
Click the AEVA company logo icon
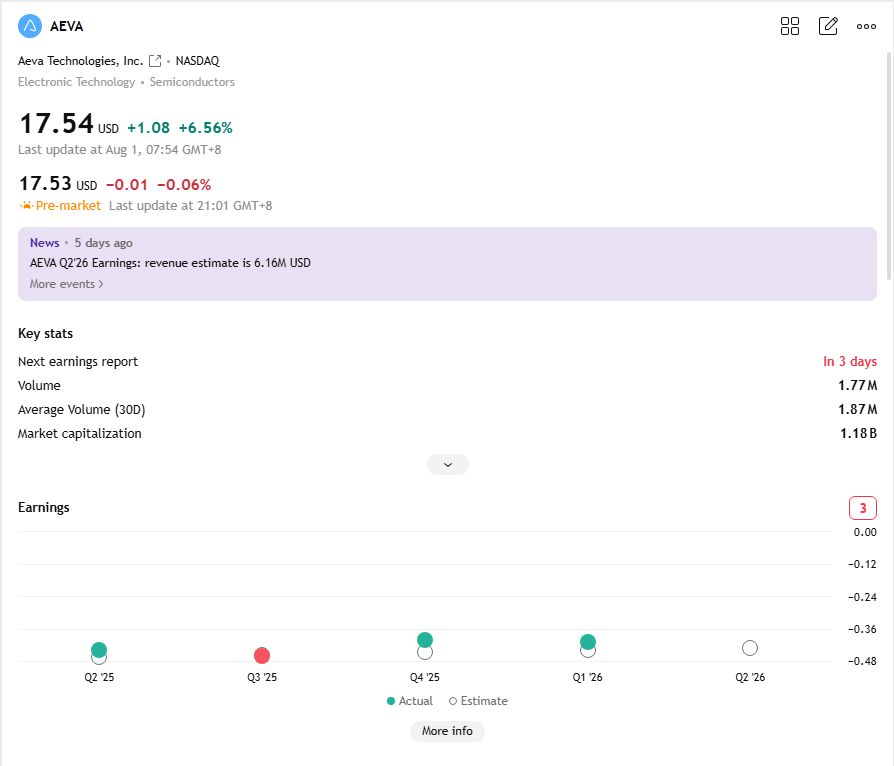30,26
